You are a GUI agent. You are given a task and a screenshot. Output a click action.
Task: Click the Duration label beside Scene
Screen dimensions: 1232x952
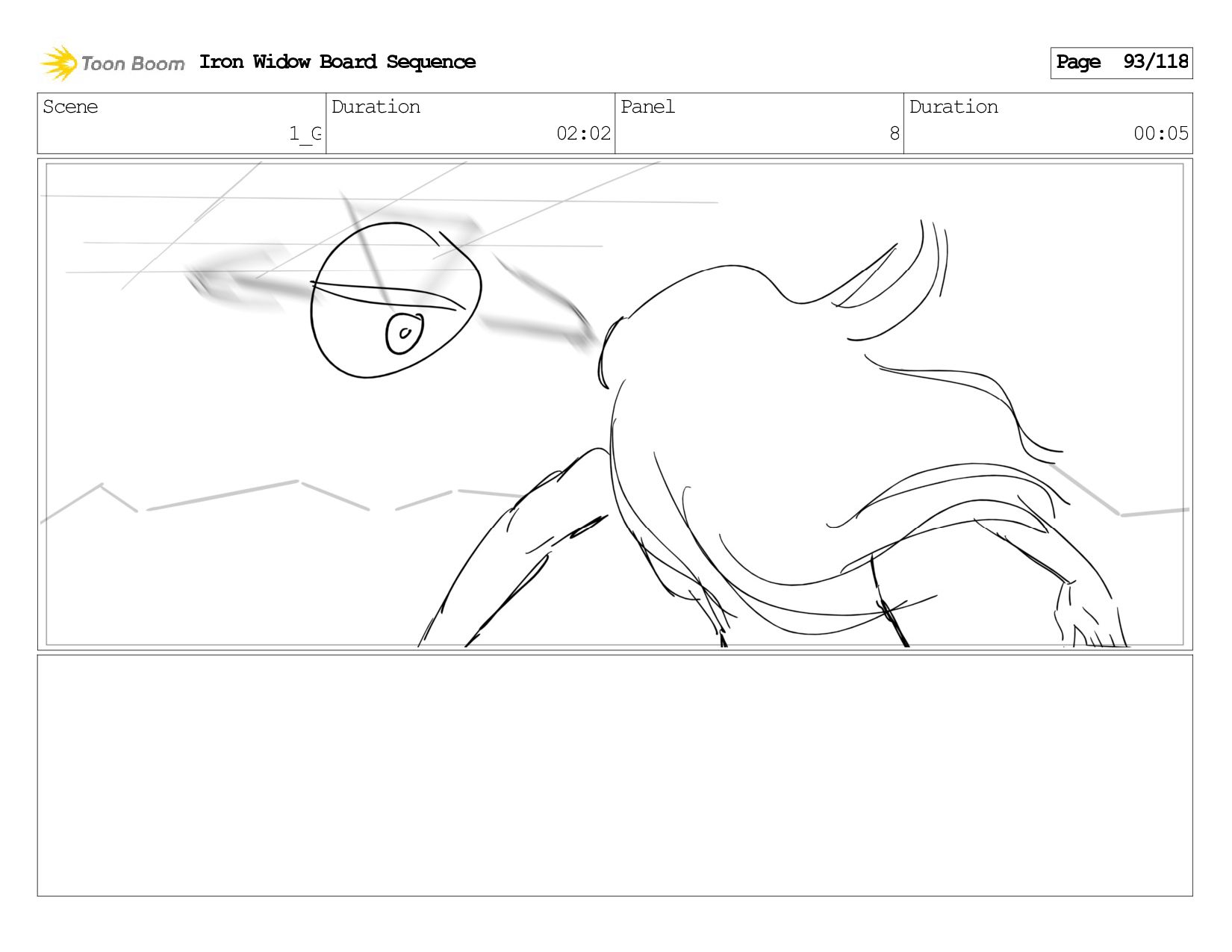tap(376, 107)
